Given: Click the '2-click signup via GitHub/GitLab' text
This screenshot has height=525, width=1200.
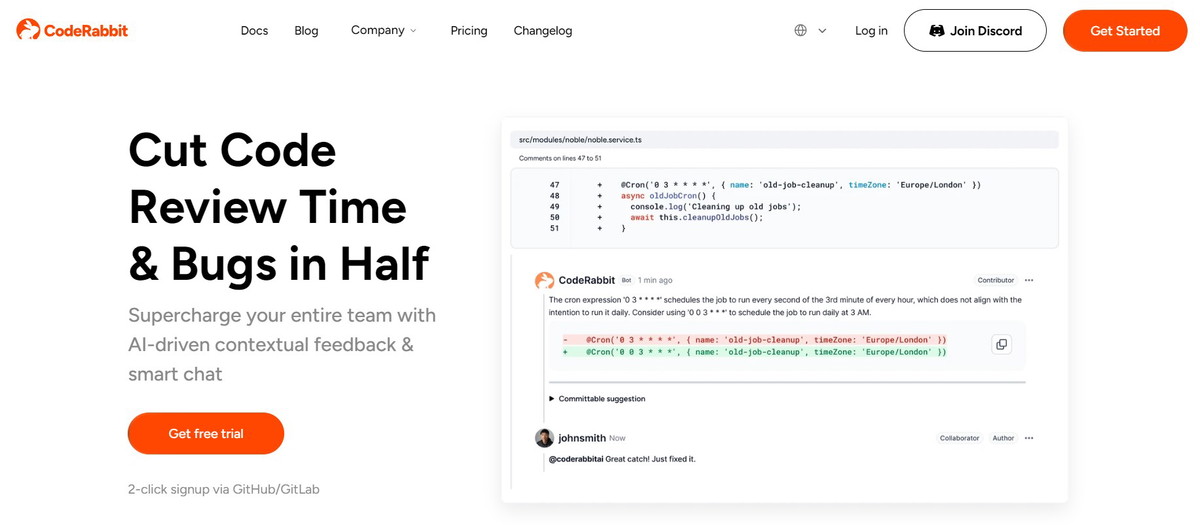Looking at the screenshot, I should (224, 489).
